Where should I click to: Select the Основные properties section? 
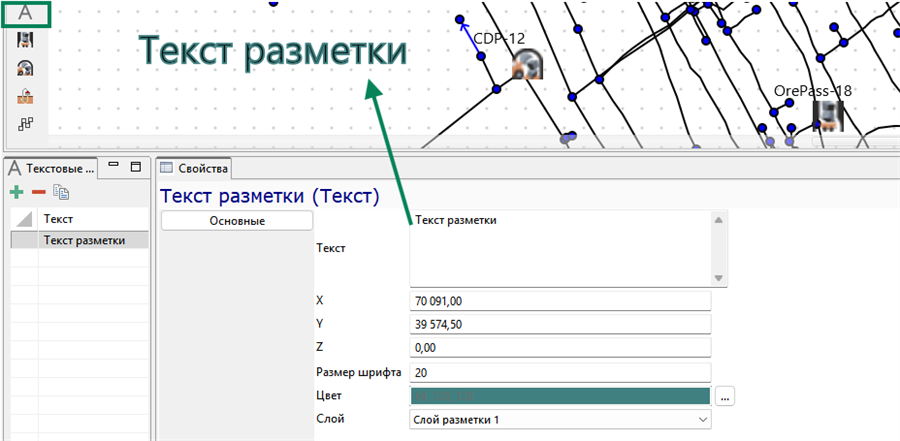point(237,220)
